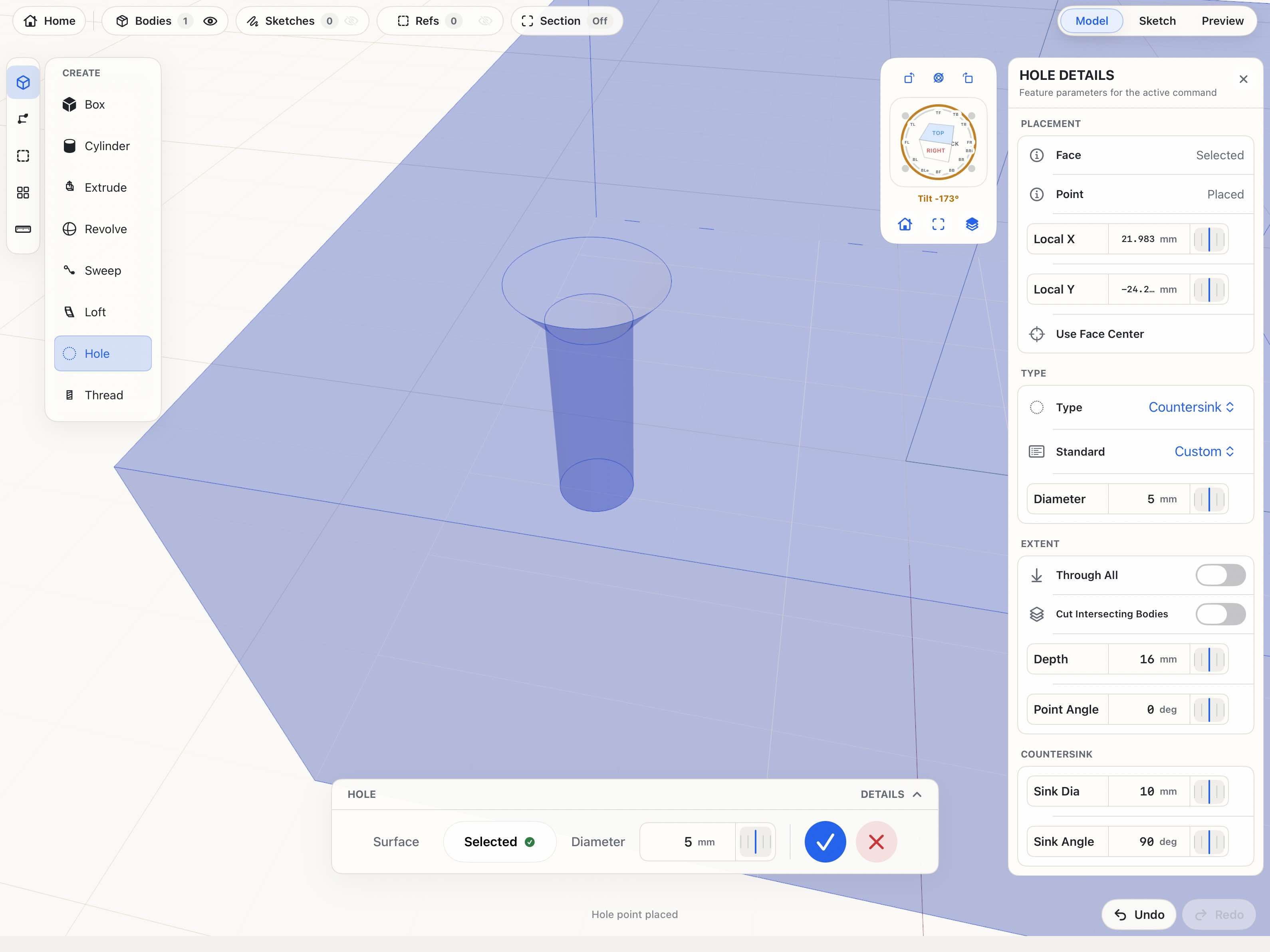
Task: Edit the Hole bar Diameter 5 mm field
Action: 688,842
